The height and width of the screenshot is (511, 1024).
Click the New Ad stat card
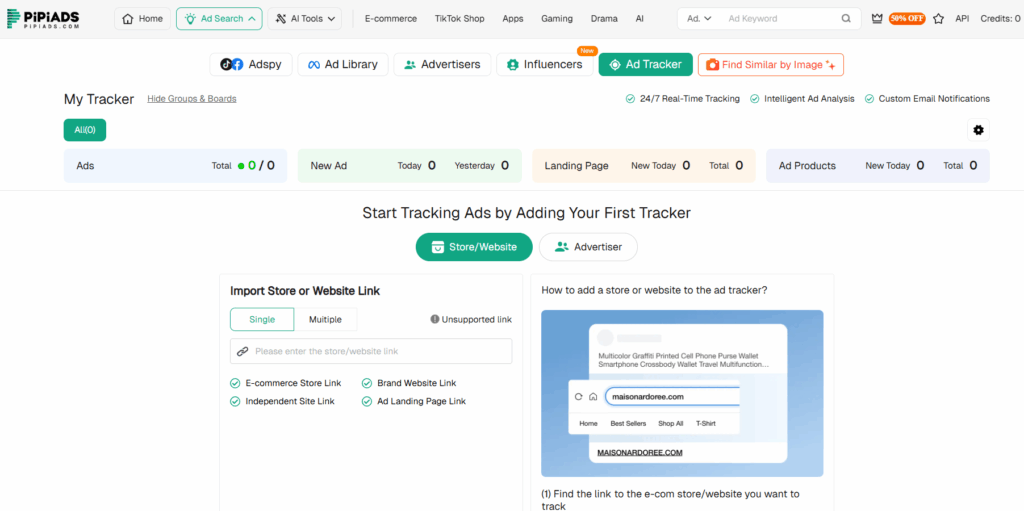(409, 166)
